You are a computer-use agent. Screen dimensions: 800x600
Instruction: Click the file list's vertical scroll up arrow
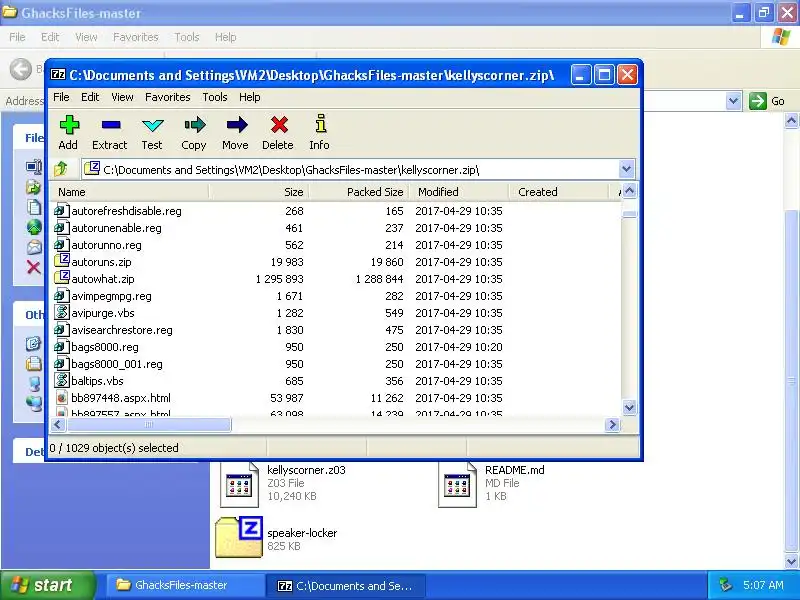629,191
